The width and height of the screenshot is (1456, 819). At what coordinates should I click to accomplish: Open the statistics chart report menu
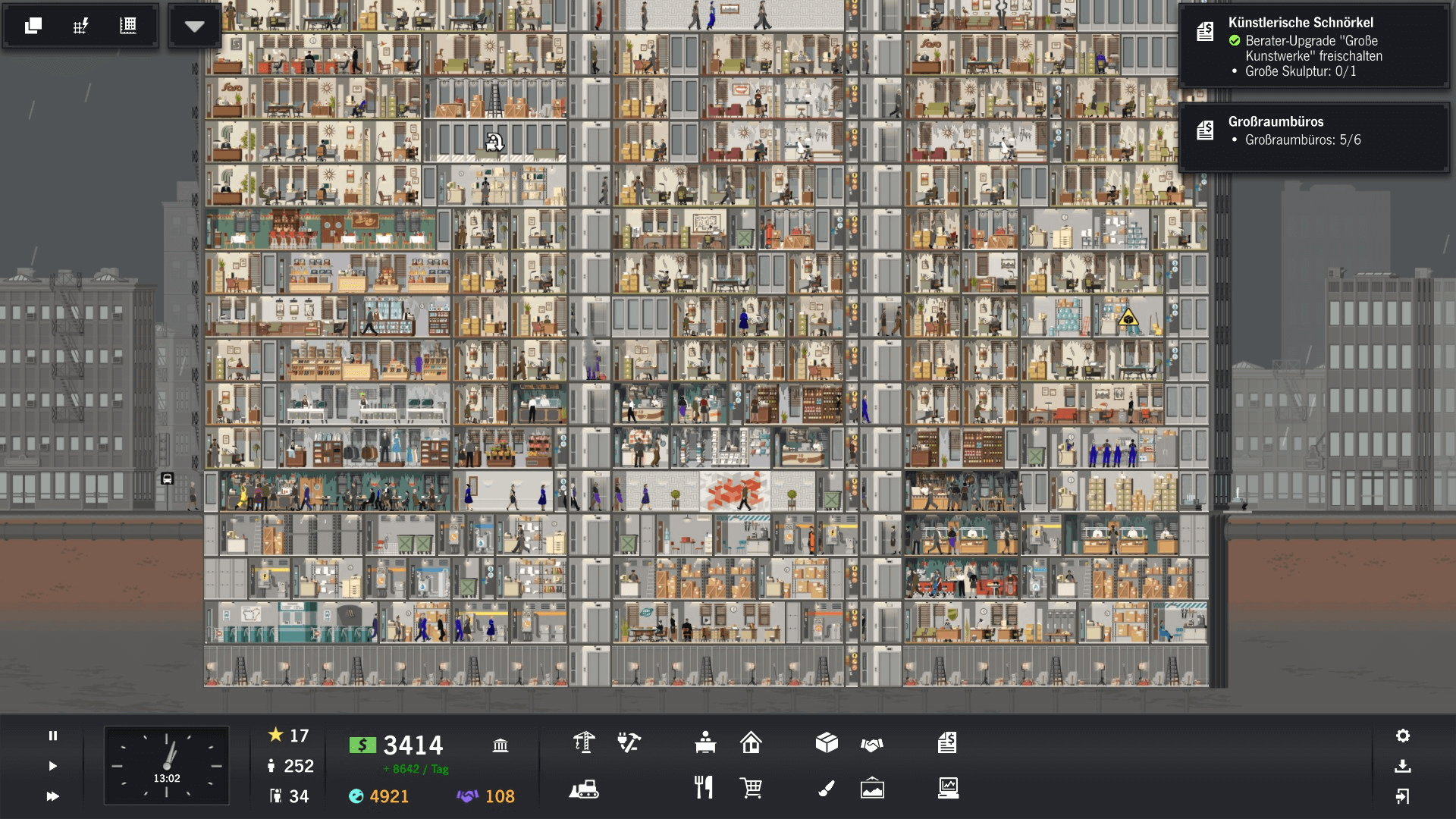coord(948,789)
